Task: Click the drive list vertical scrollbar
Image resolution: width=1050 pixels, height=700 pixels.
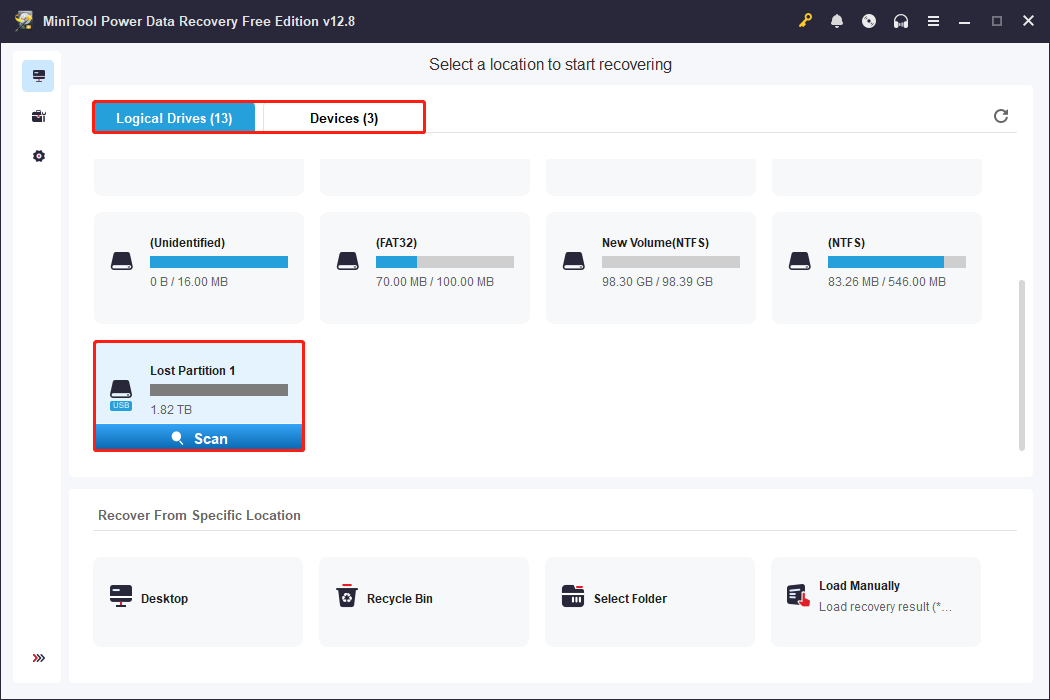Action: click(1021, 364)
